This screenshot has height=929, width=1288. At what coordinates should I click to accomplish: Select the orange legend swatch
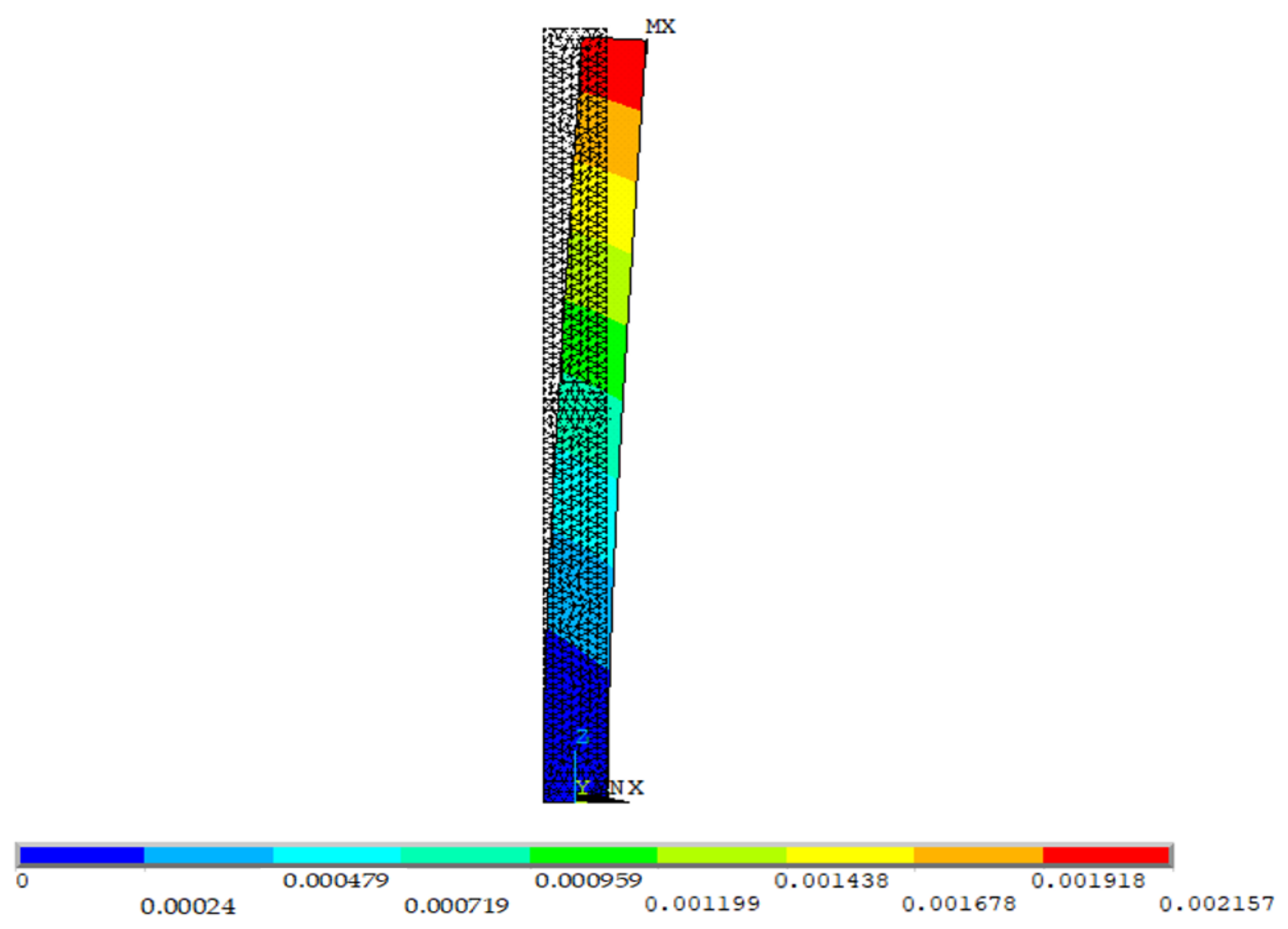(x=978, y=854)
